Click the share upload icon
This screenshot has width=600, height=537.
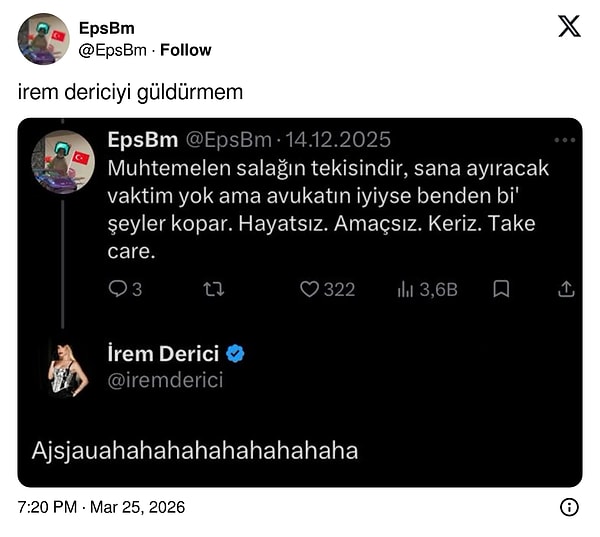(x=566, y=289)
